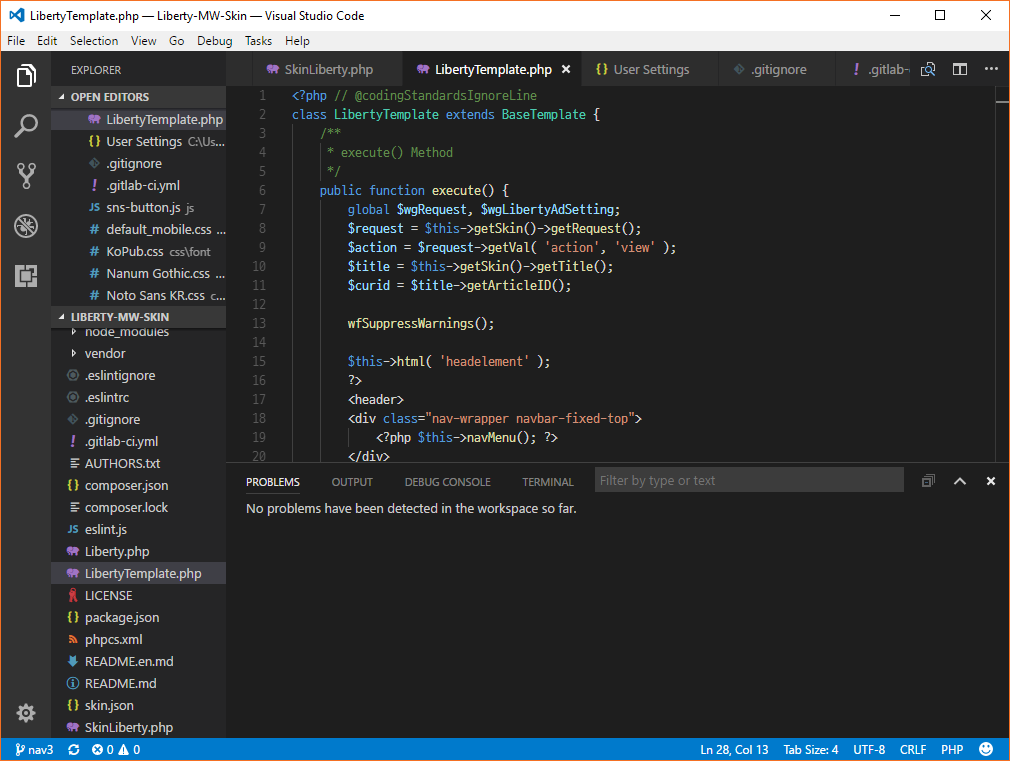
Task: Open the Tasks menu
Action: [x=258, y=41]
